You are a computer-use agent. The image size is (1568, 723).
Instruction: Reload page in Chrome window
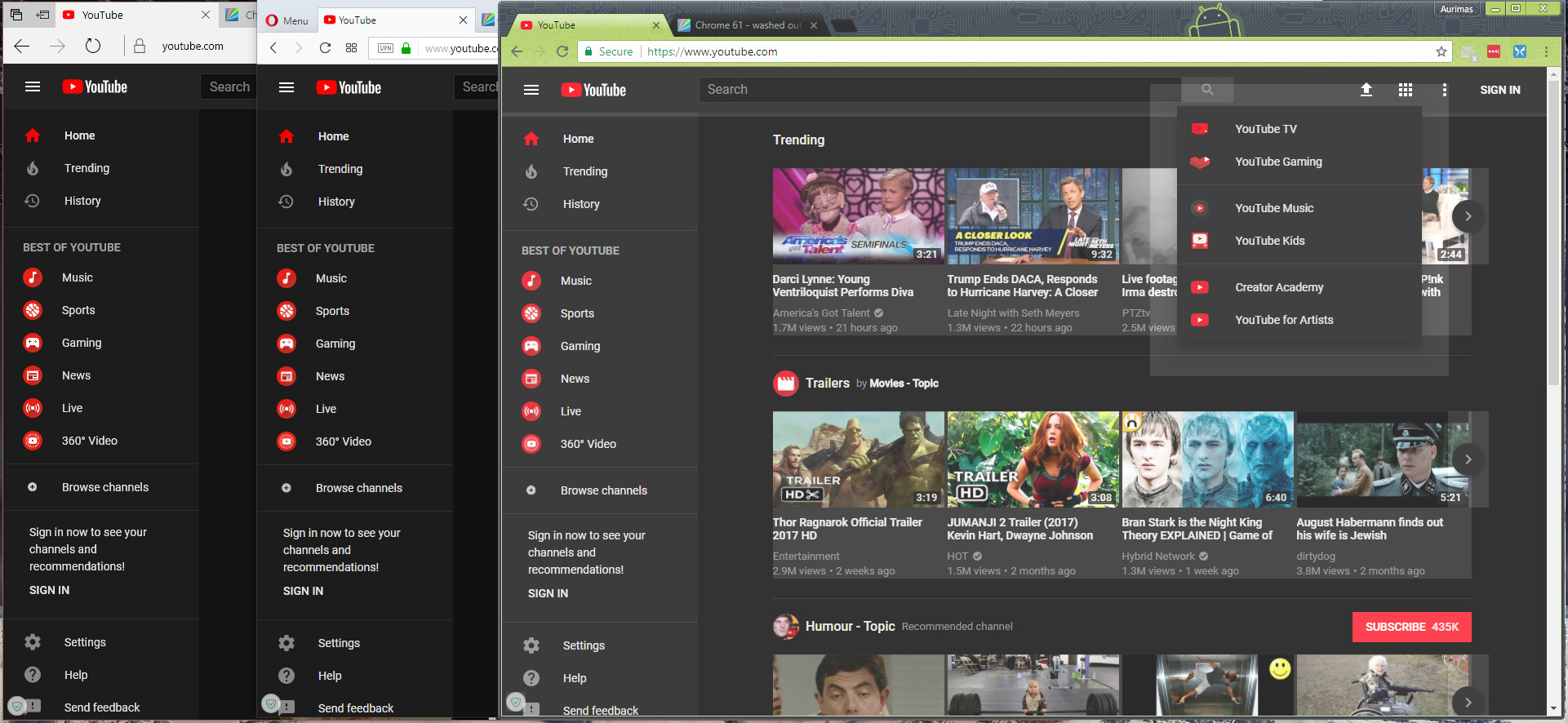coord(562,51)
